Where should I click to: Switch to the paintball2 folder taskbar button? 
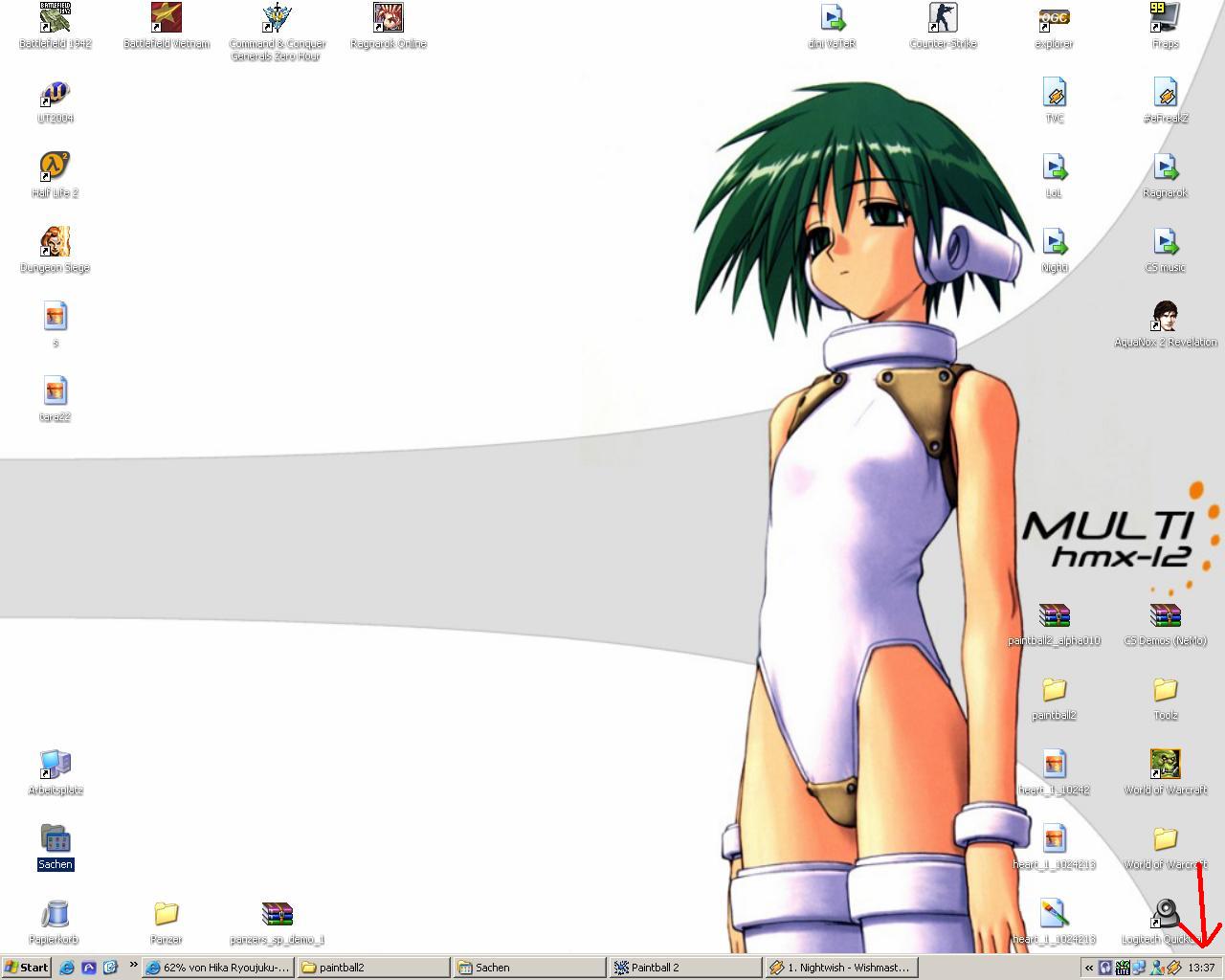[x=374, y=968]
